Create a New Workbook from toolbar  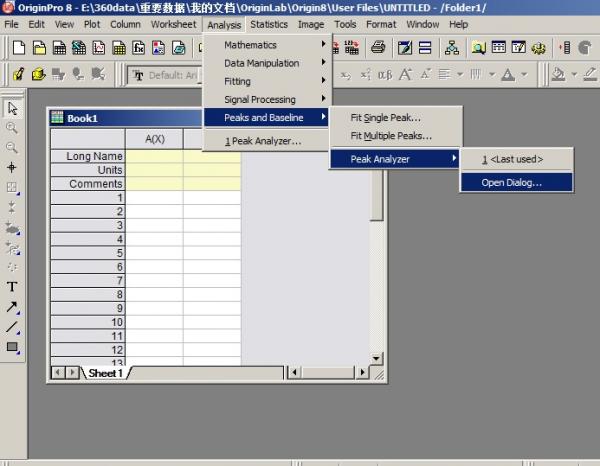coord(59,48)
